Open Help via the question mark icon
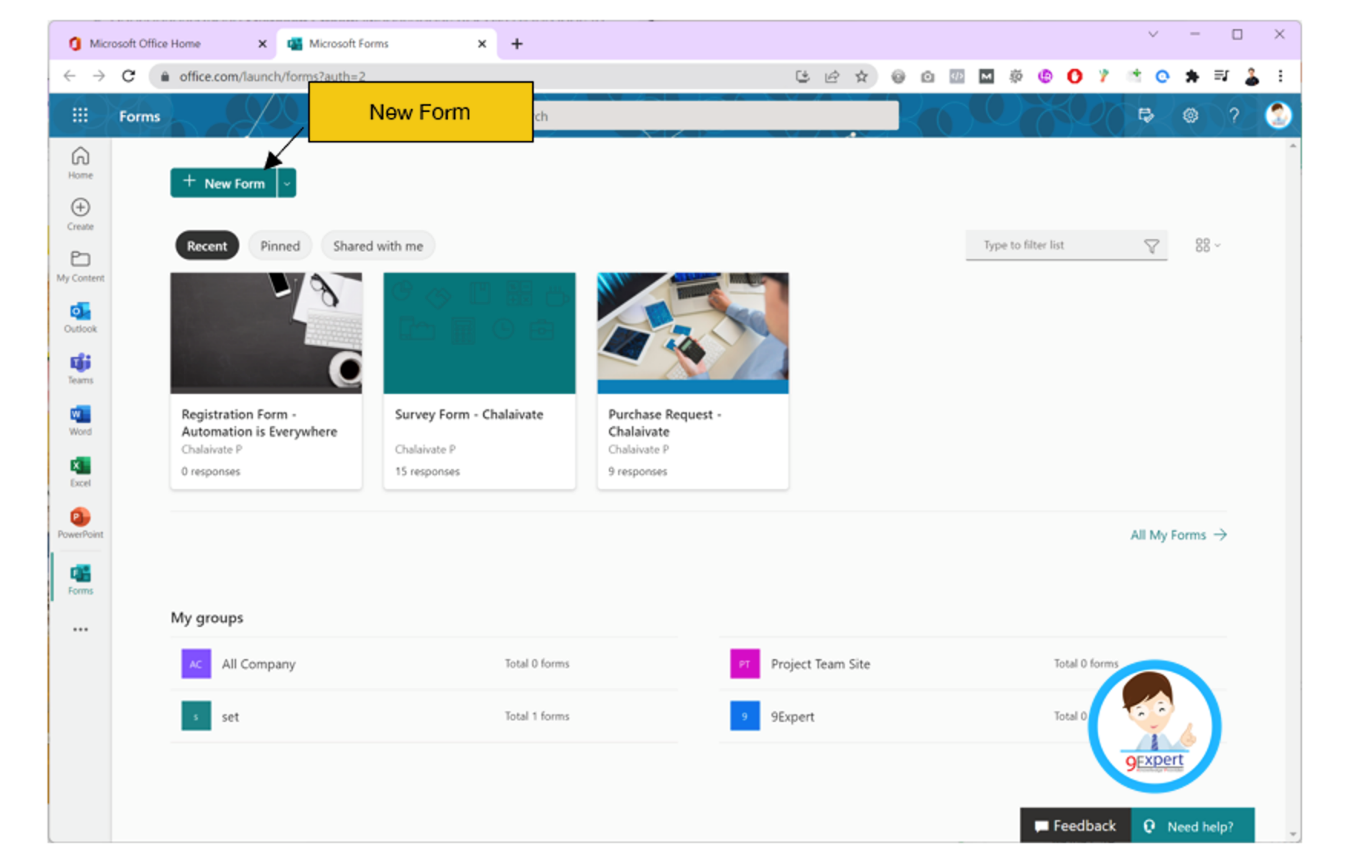This screenshot has width=1345, height=866. pyautogui.click(x=1233, y=115)
